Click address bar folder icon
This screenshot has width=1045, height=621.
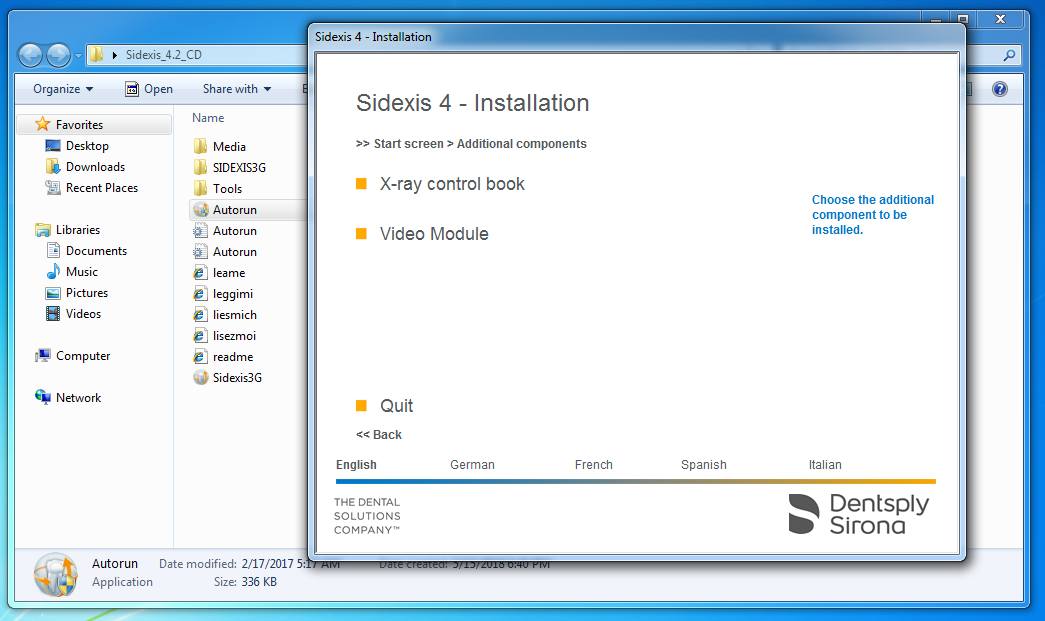97,55
